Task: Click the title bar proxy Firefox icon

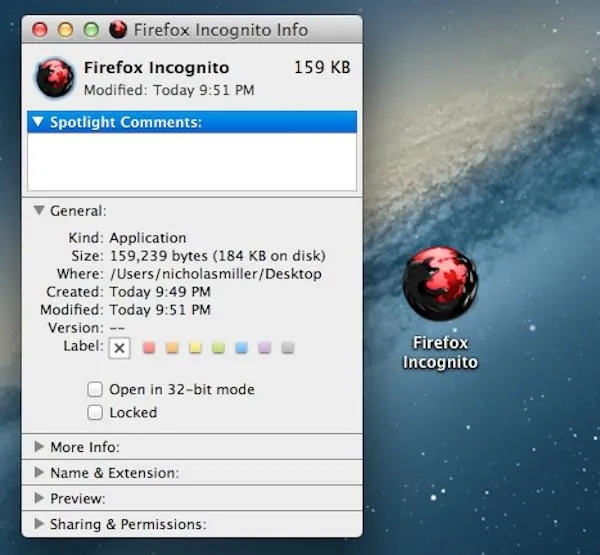Action: point(118,29)
